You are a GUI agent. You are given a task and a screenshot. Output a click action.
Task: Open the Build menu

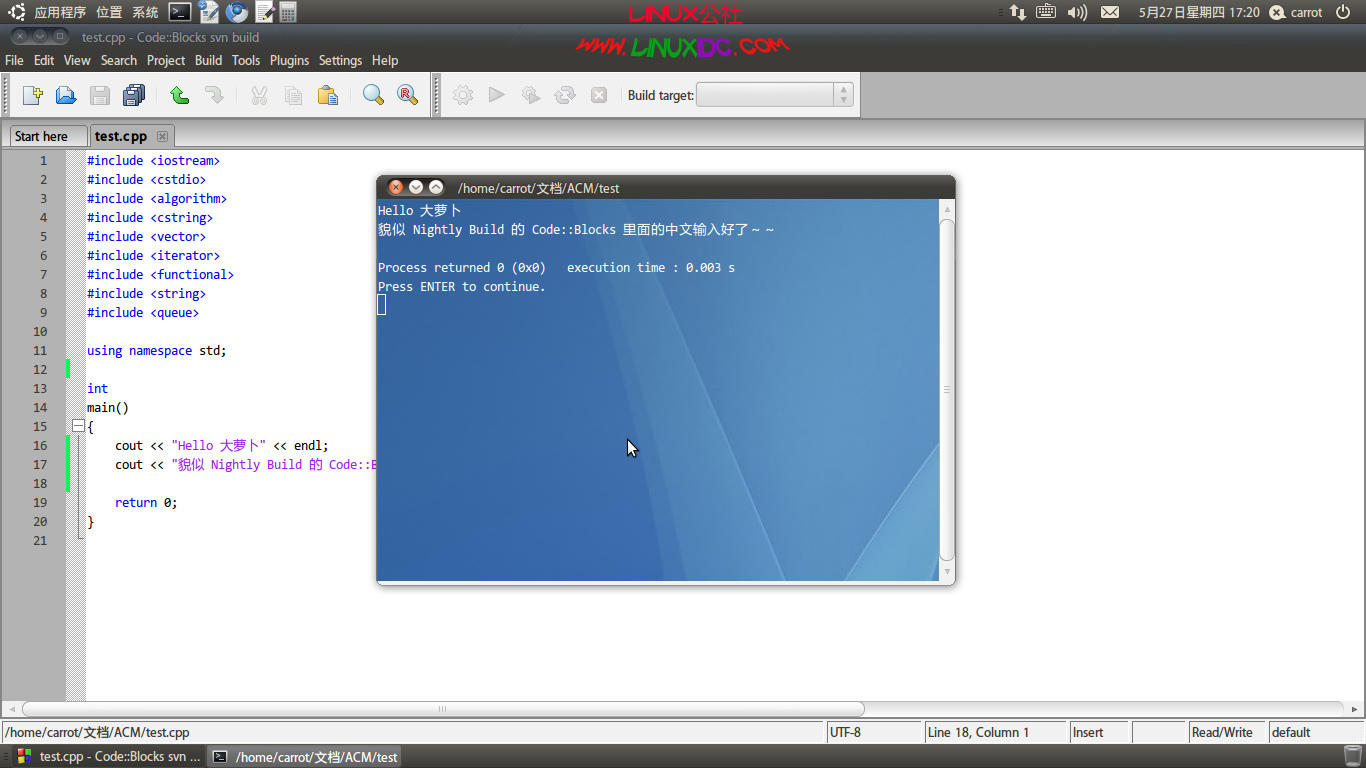(x=208, y=60)
